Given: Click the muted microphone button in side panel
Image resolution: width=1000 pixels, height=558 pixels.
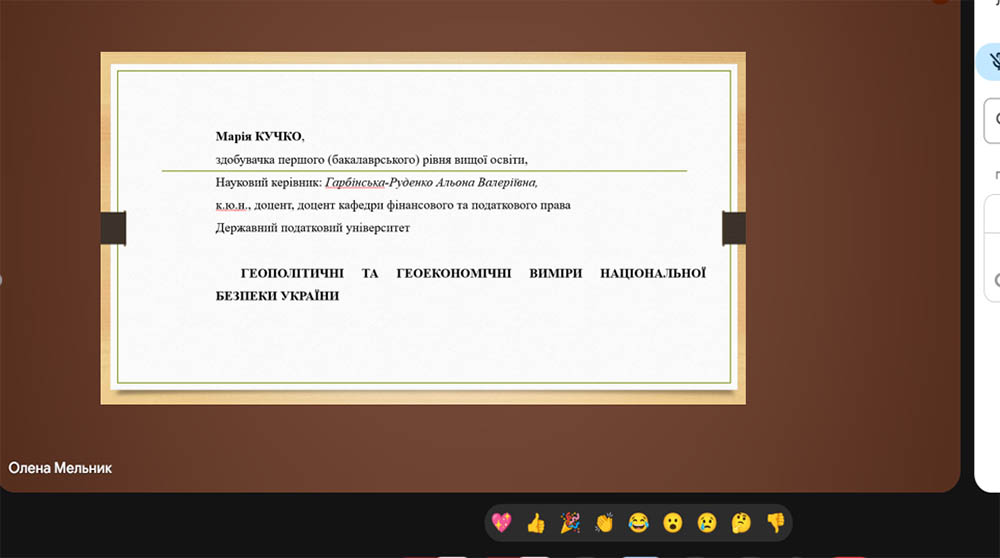Looking at the screenshot, I should pyautogui.click(x=990, y=63).
